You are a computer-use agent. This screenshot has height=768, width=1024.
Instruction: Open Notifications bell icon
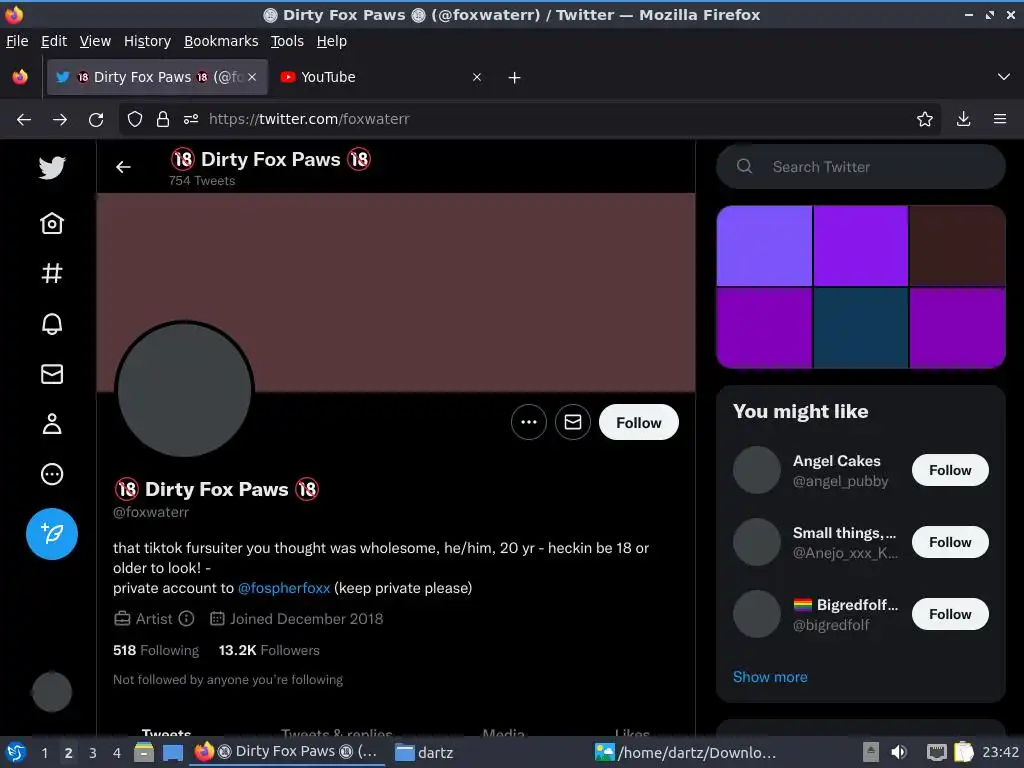(x=52, y=323)
